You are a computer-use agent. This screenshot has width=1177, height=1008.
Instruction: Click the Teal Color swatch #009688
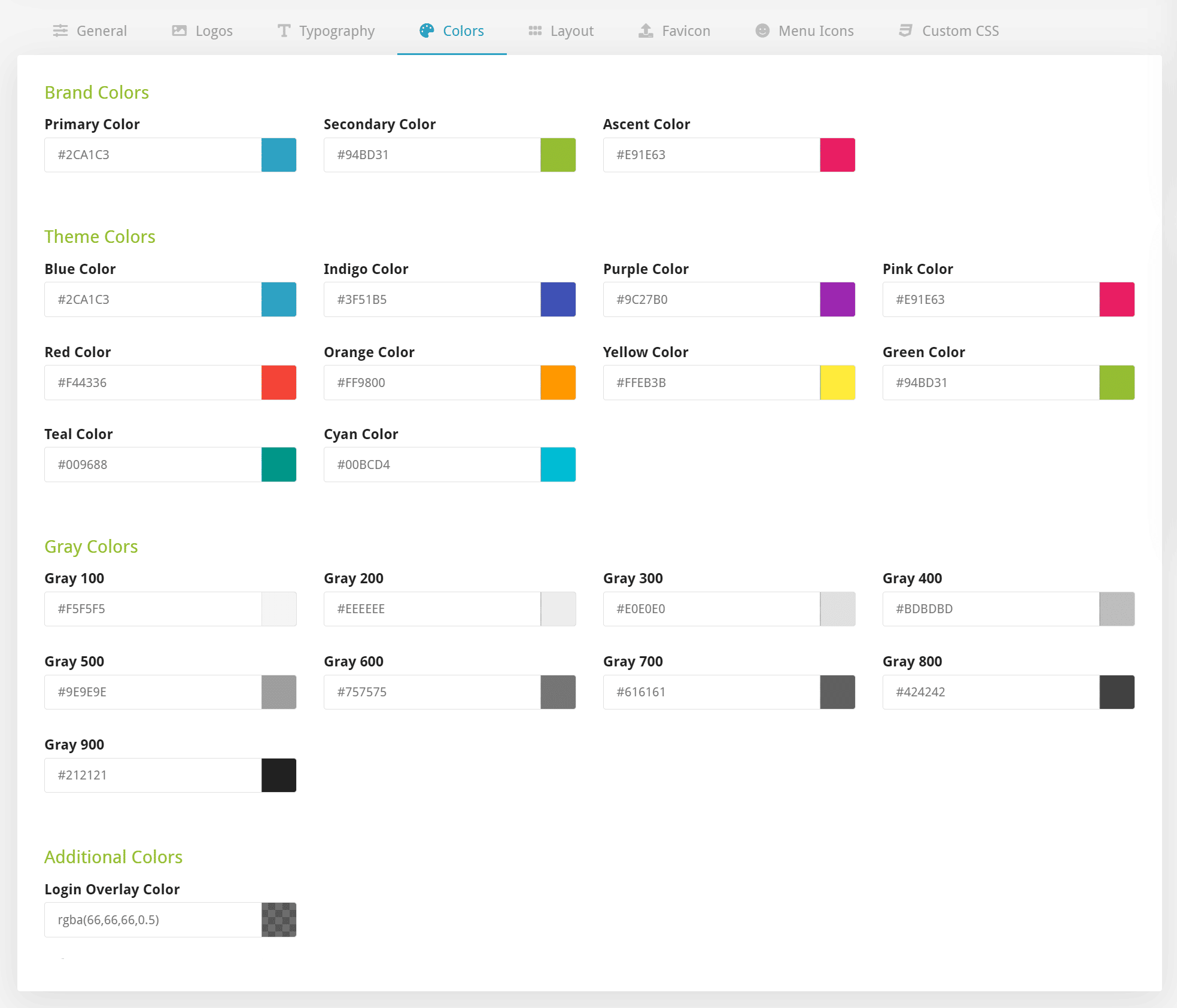[278, 464]
